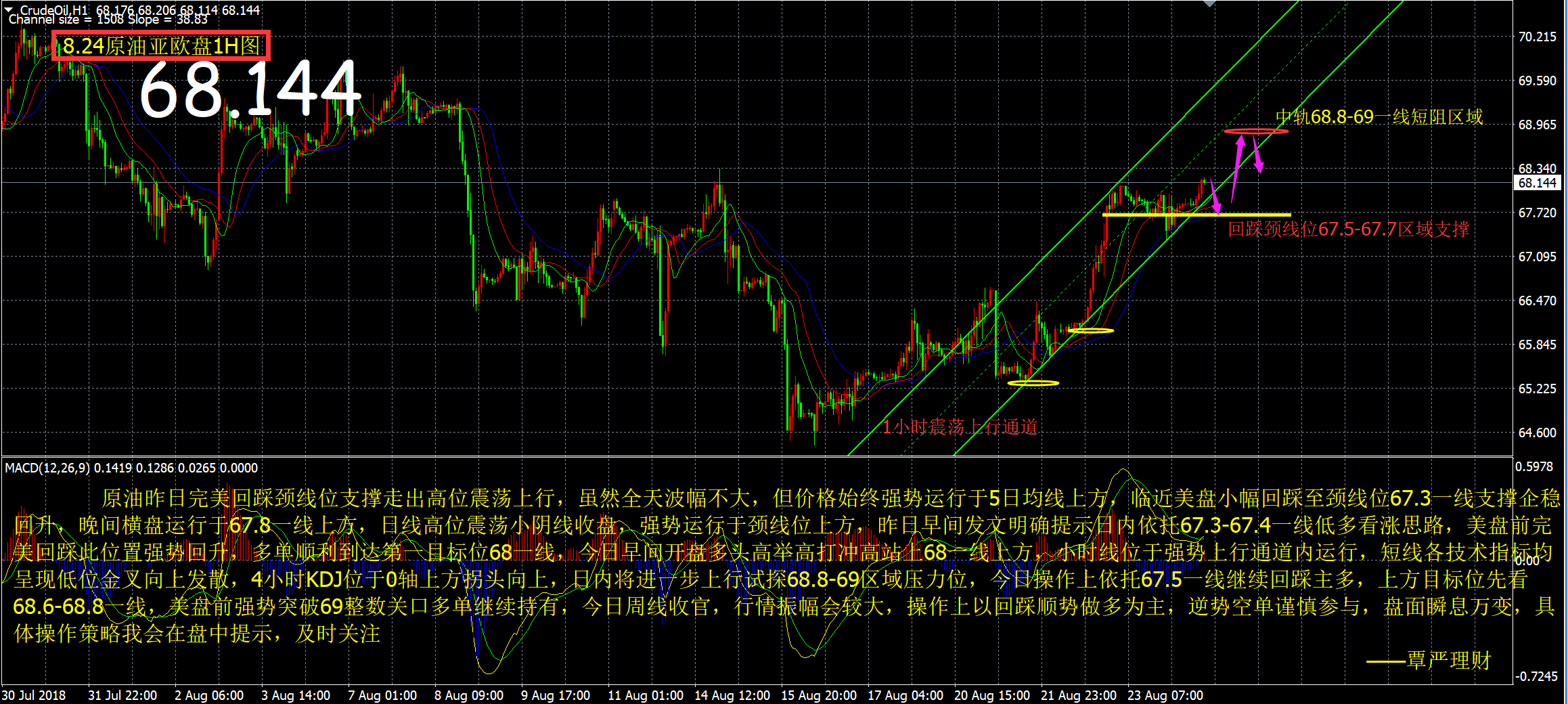Click the 68.340 level on price axis

click(1538, 169)
